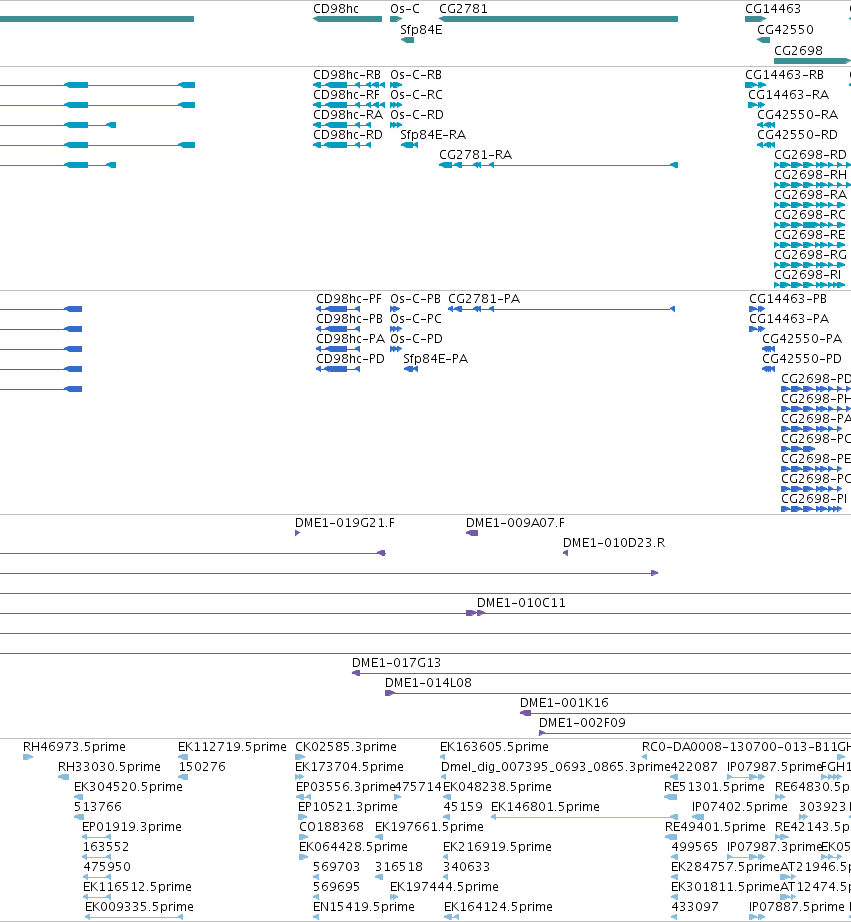Select transcript CG2698-RH
Screen dimensions: 851x922
812,185
